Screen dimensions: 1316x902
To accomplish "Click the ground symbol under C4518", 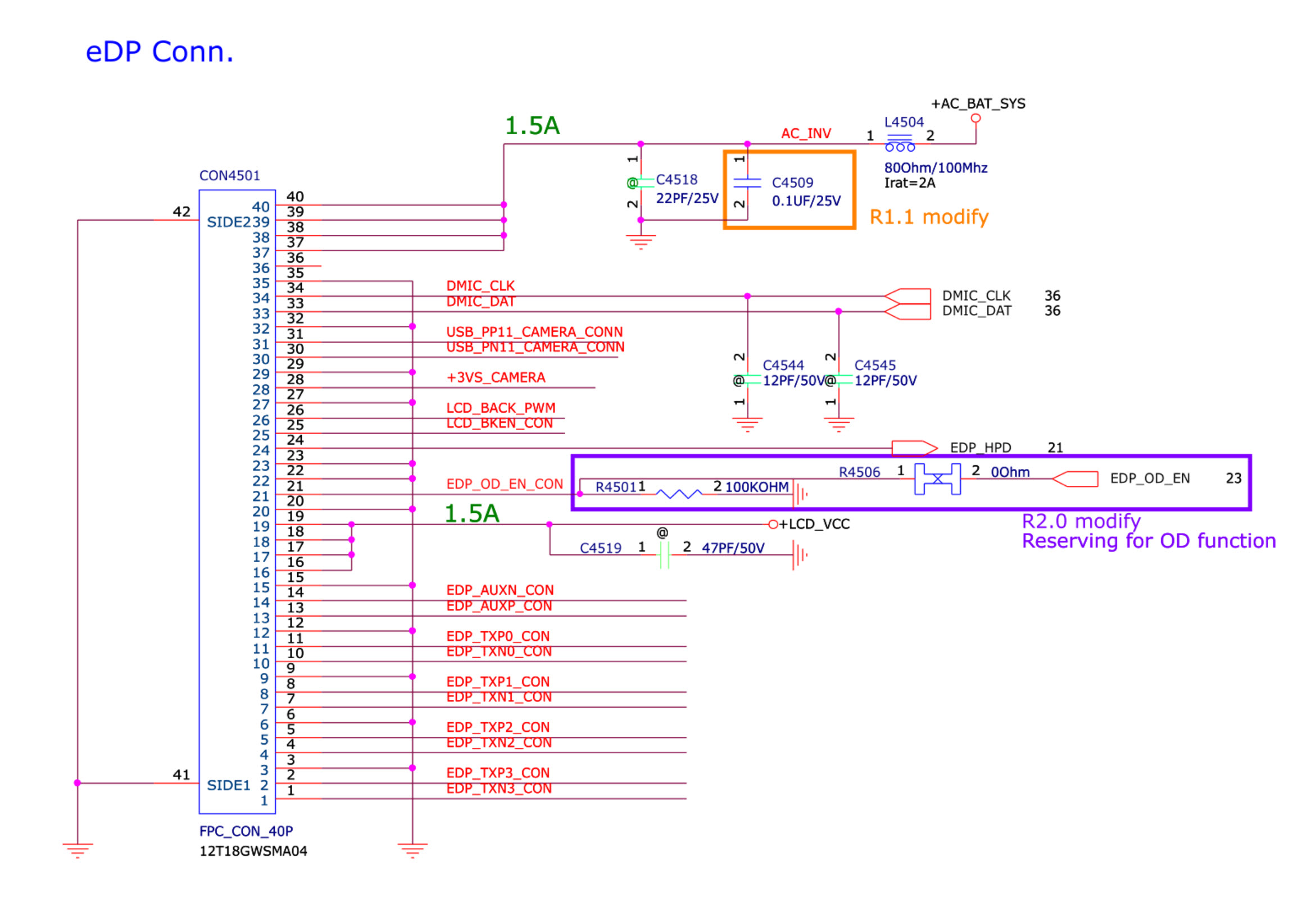I will tap(641, 242).
